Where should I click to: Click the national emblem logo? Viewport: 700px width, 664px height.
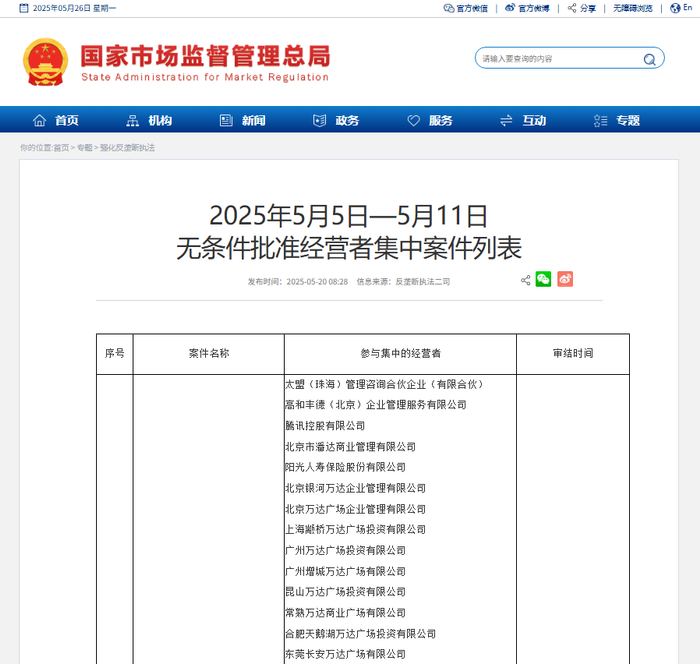46,62
